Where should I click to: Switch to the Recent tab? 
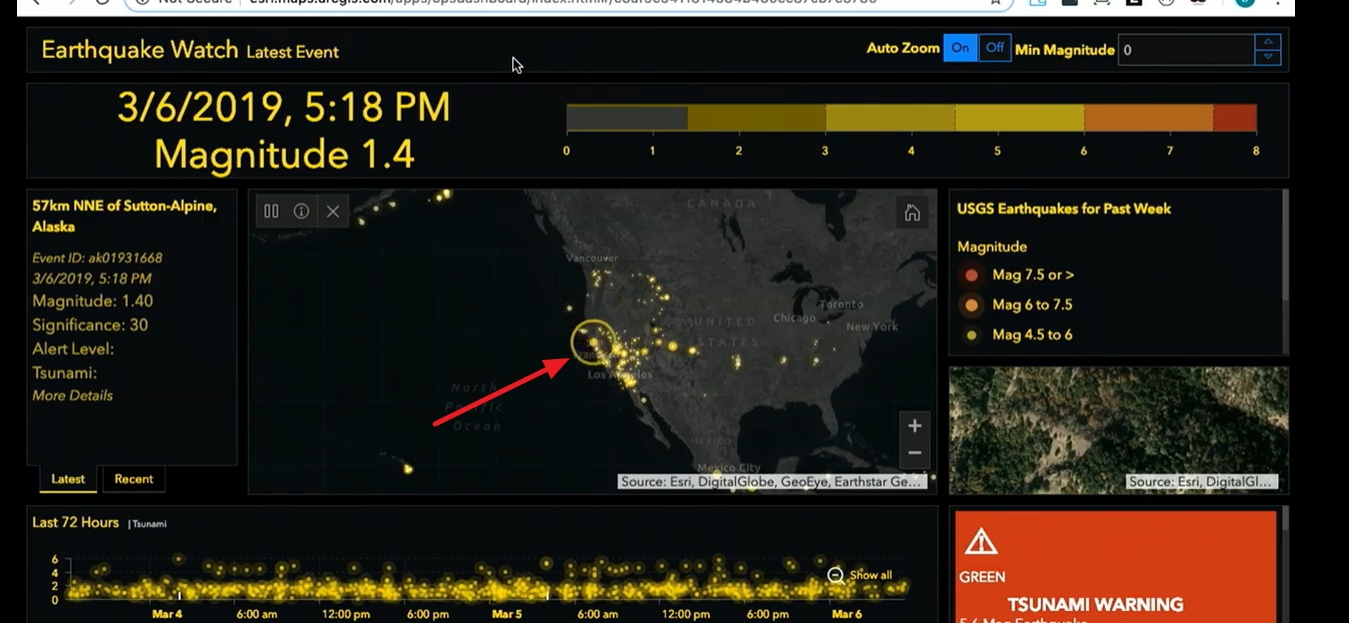(134, 479)
